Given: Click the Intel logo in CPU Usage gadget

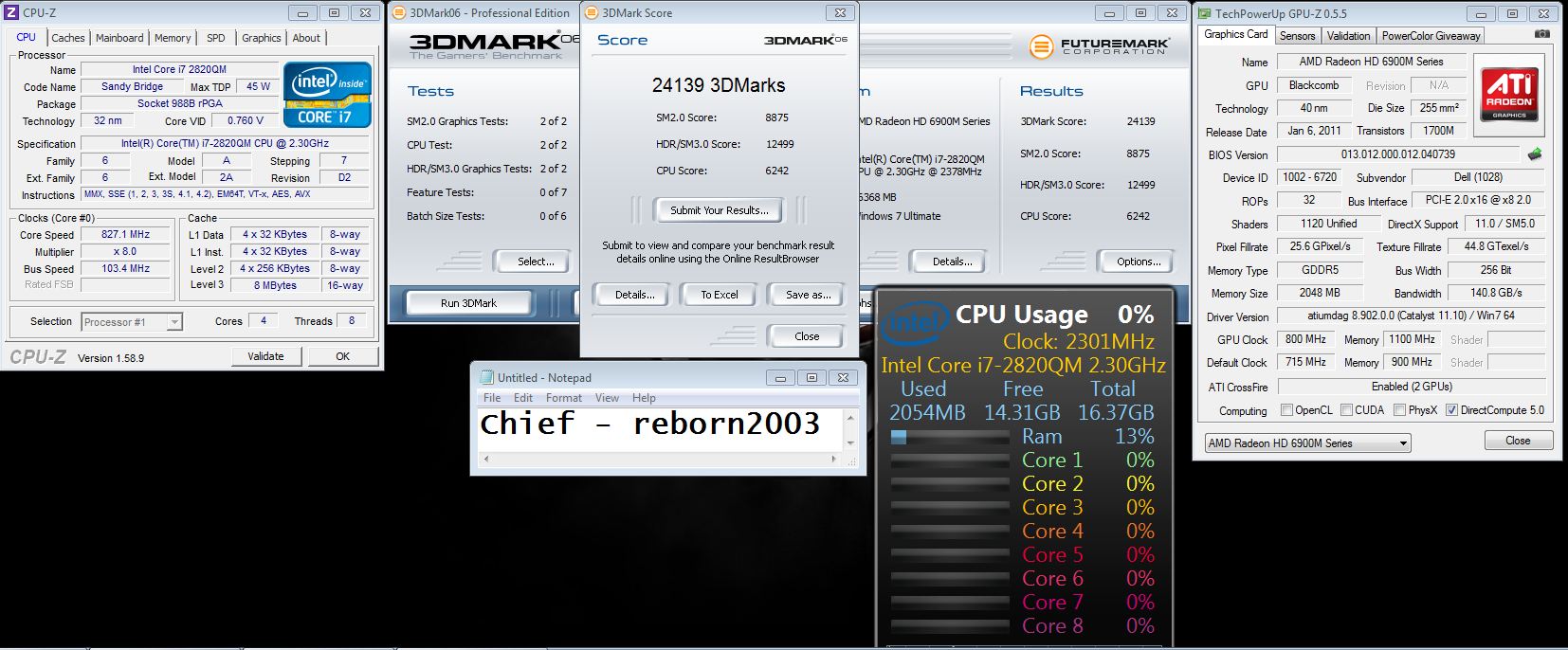Looking at the screenshot, I should pyautogui.click(x=914, y=325).
